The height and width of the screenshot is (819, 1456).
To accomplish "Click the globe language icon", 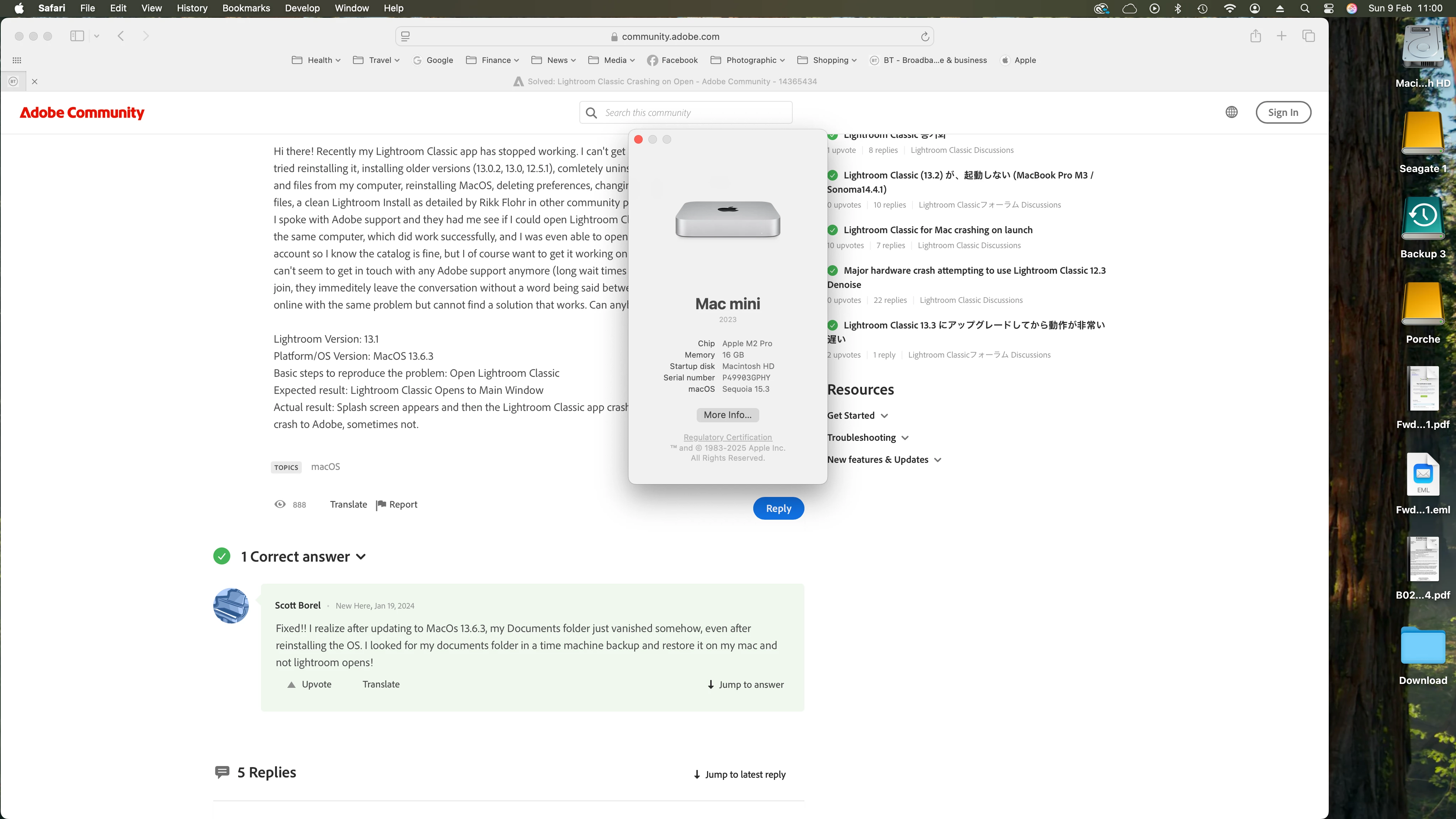I will [x=1232, y=112].
